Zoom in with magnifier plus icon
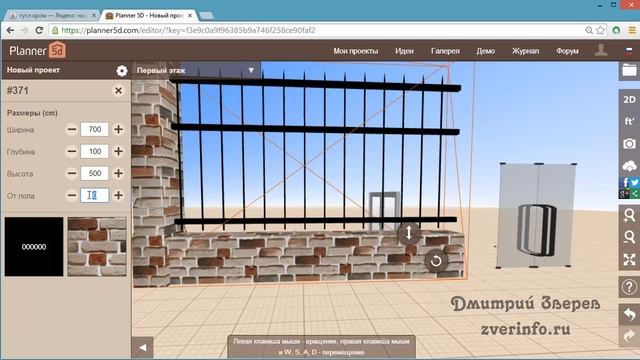640x360 pixels. pos(629,215)
